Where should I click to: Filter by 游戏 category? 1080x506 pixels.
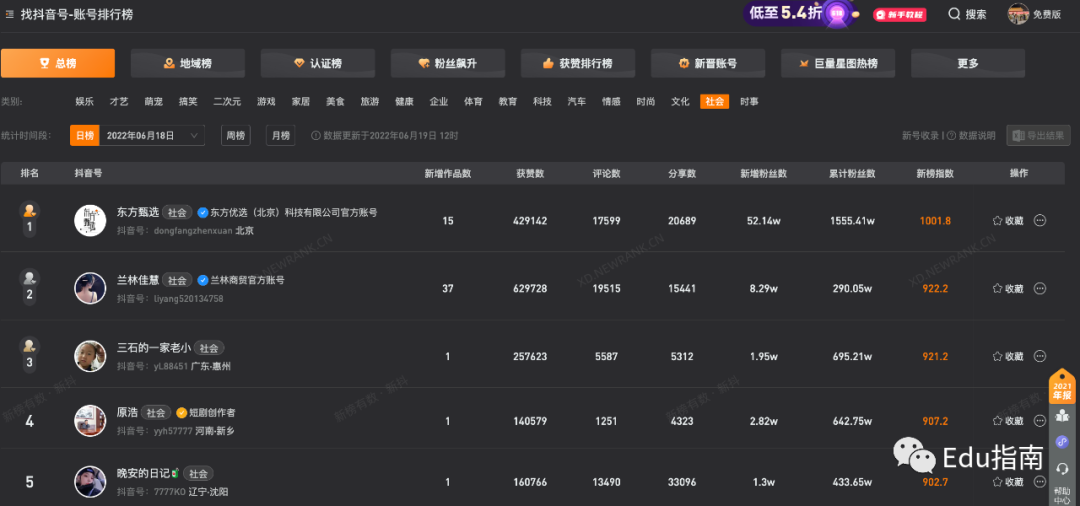(x=266, y=101)
